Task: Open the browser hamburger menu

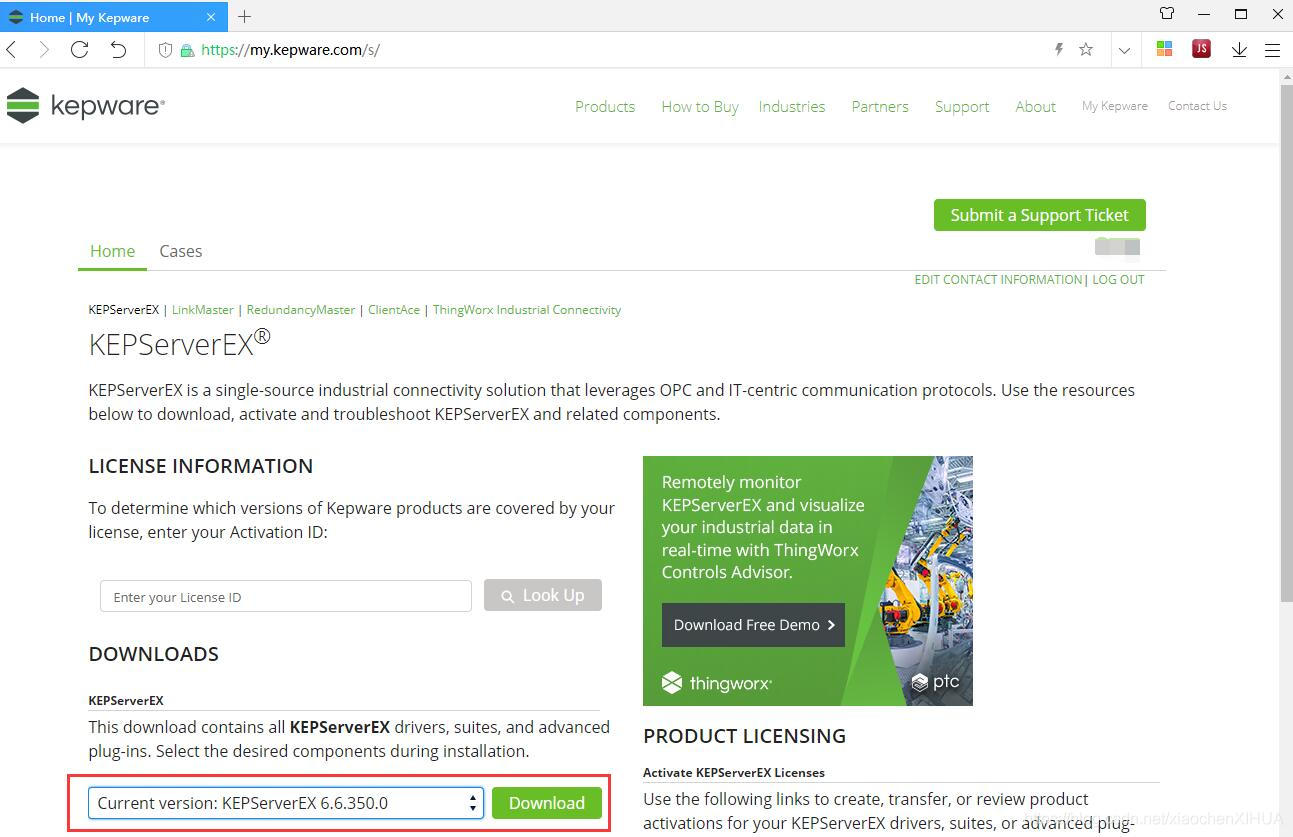Action: coord(1272,49)
